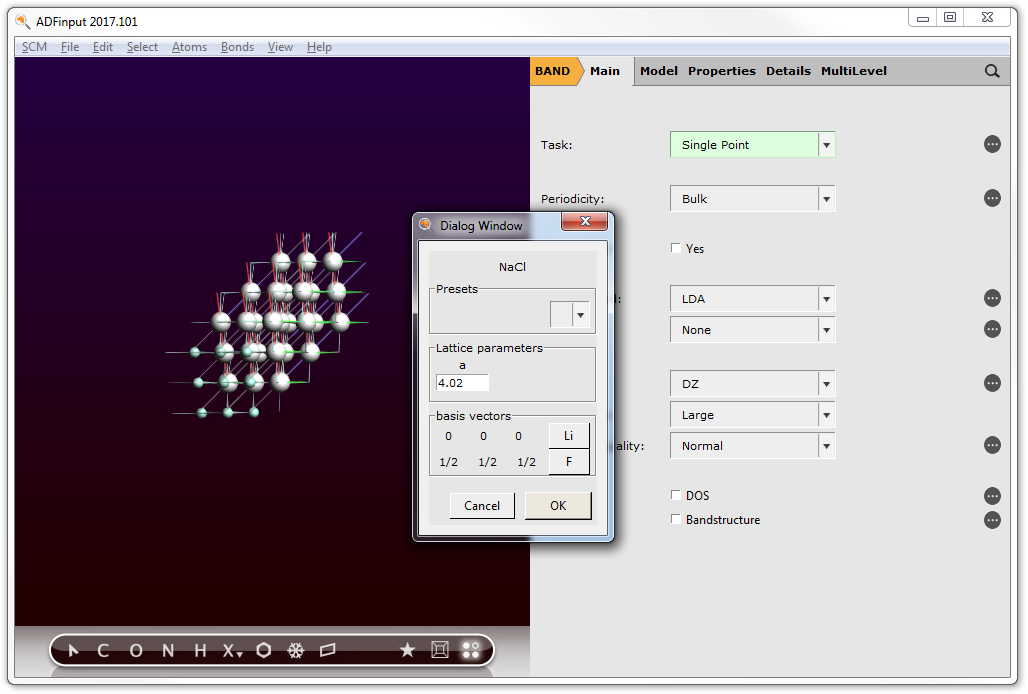Click the snowflake crystal tool

pyautogui.click(x=295, y=651)
